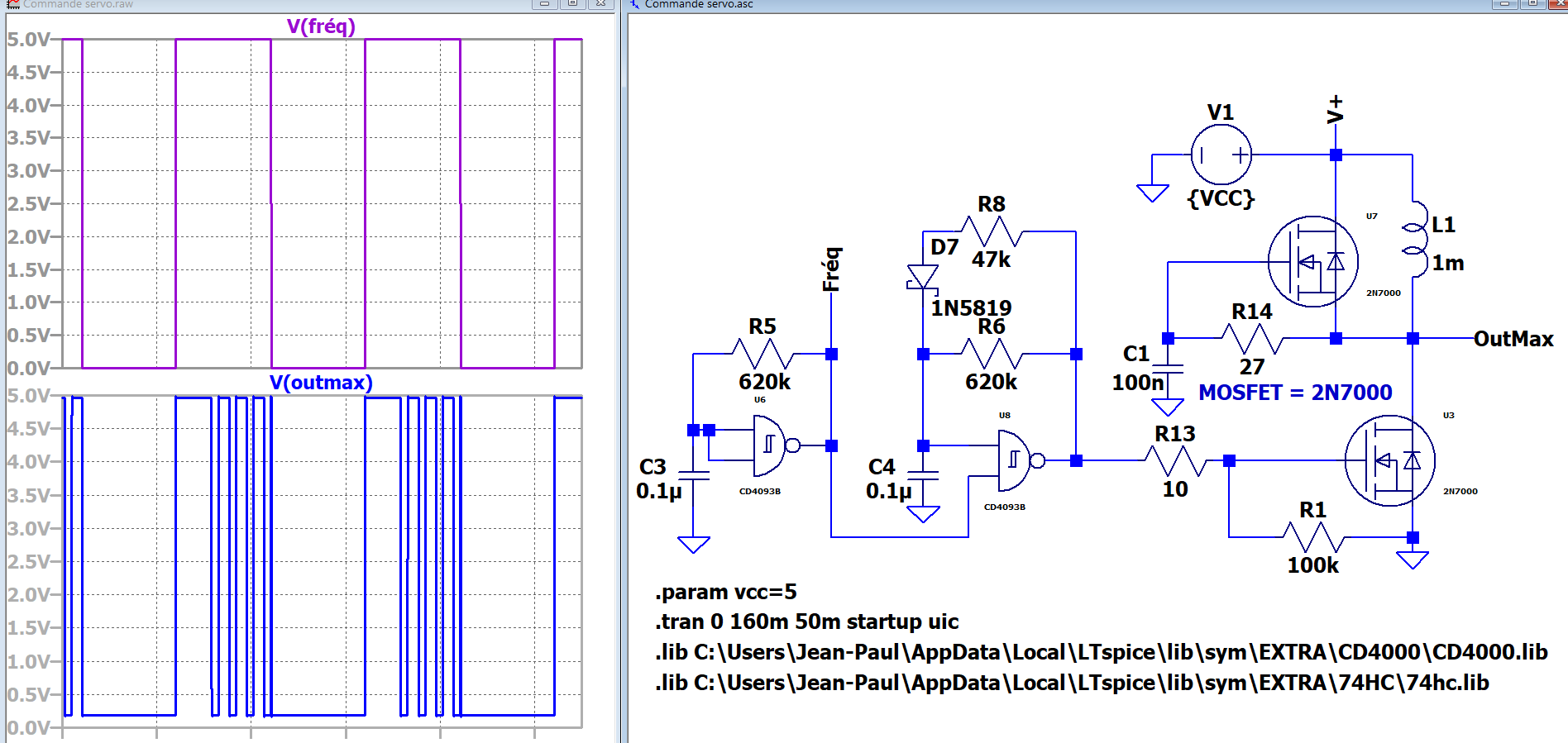Select the U3 MOSFET transistor symbol

(x=1389, y=460)
